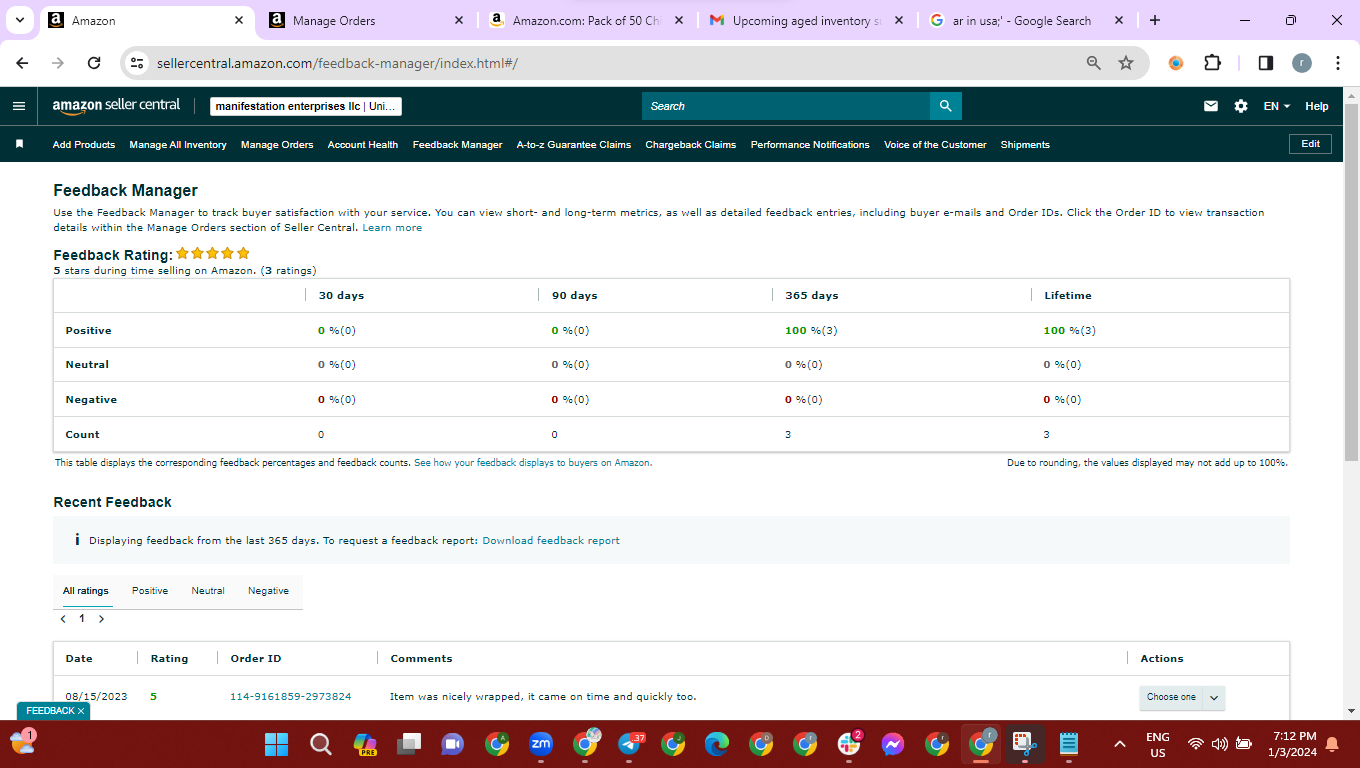Select the All ratings tab
1360x768 pixels.
(x=86, y=591)
